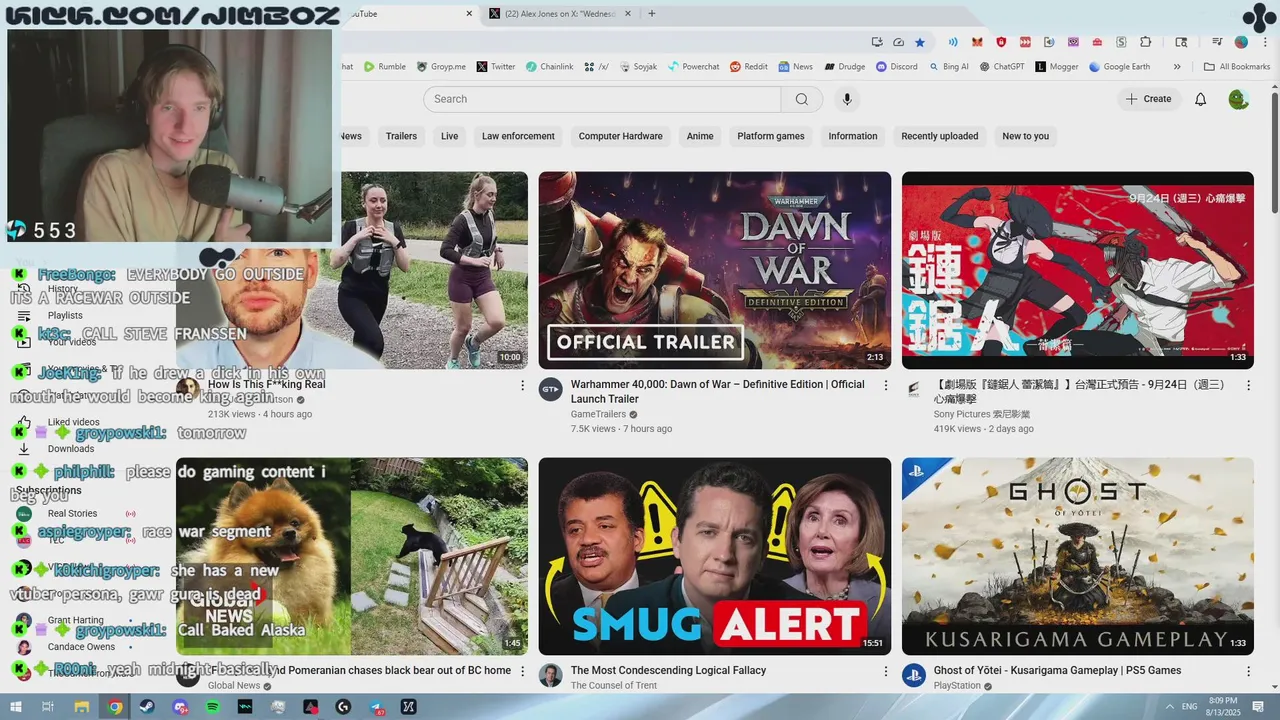This screenshot has width=1280, height=720.
Task: Open Steam from the taskbar
Action: coord(147,707)
